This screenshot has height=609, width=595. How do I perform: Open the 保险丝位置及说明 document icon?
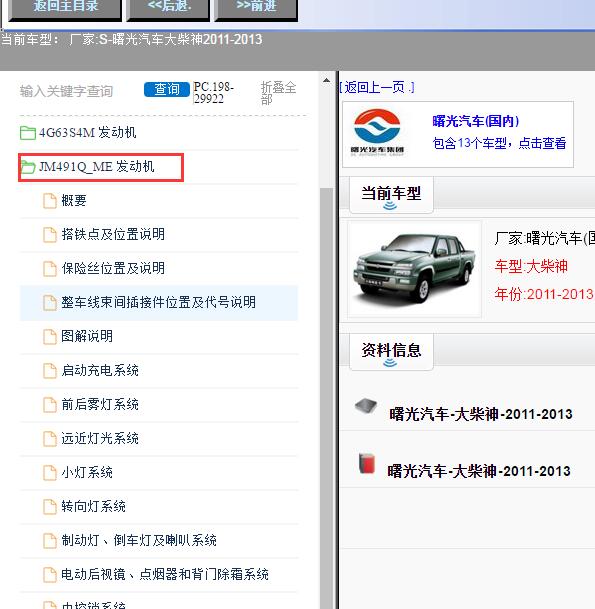click(50, 269)
